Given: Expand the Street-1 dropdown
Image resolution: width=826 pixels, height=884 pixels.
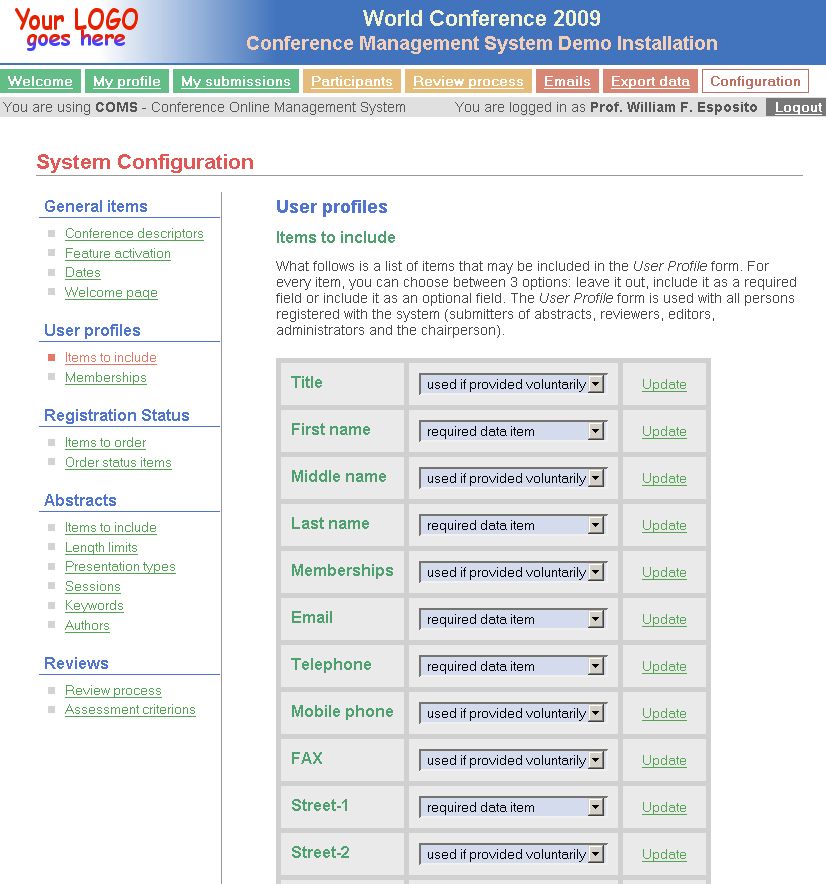Looking at the screenshot, I should (x=513, y=807).
